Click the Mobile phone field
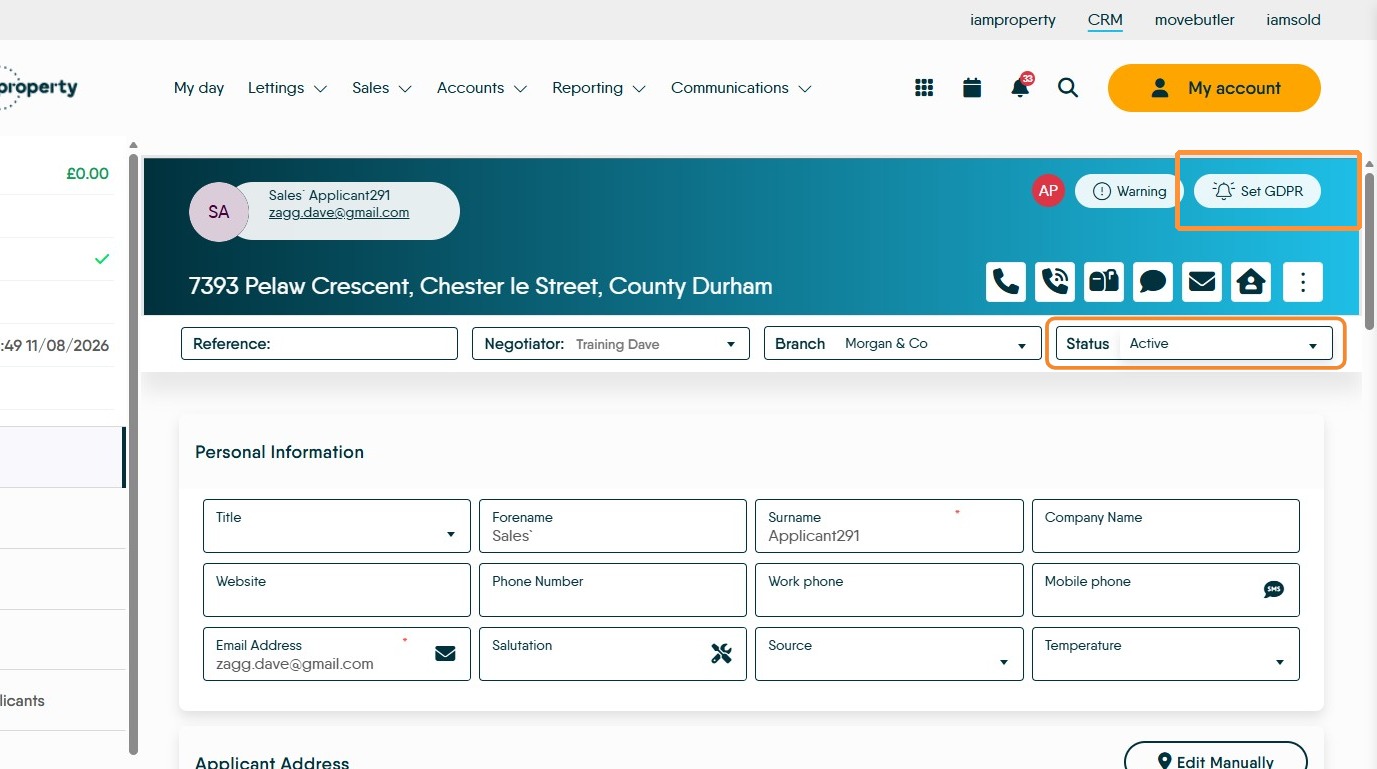1377x769 pixels. point(1166,590)
